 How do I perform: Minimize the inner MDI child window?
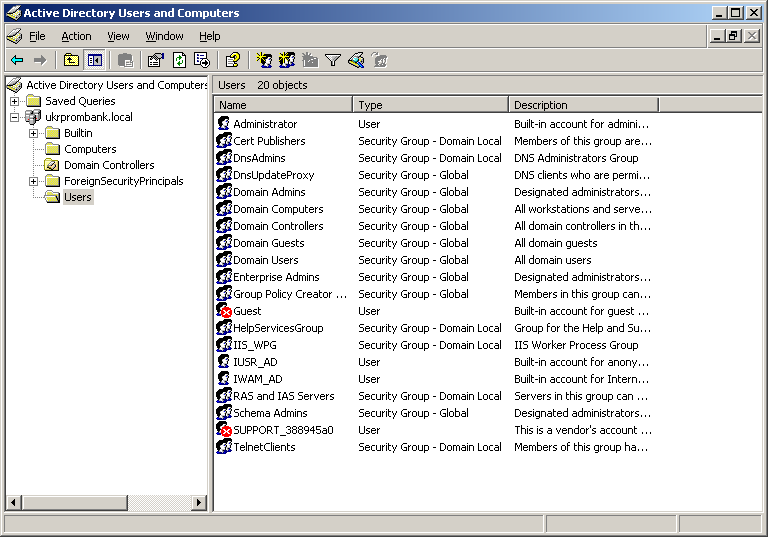718,36
